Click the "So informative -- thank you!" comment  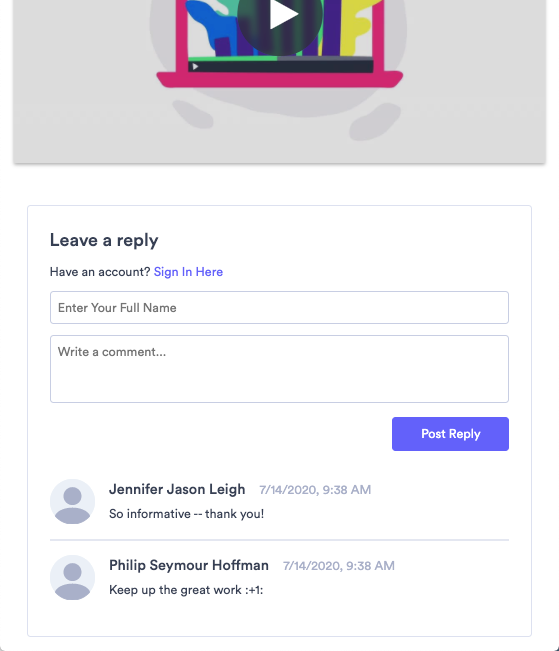(x=186, y=514)
